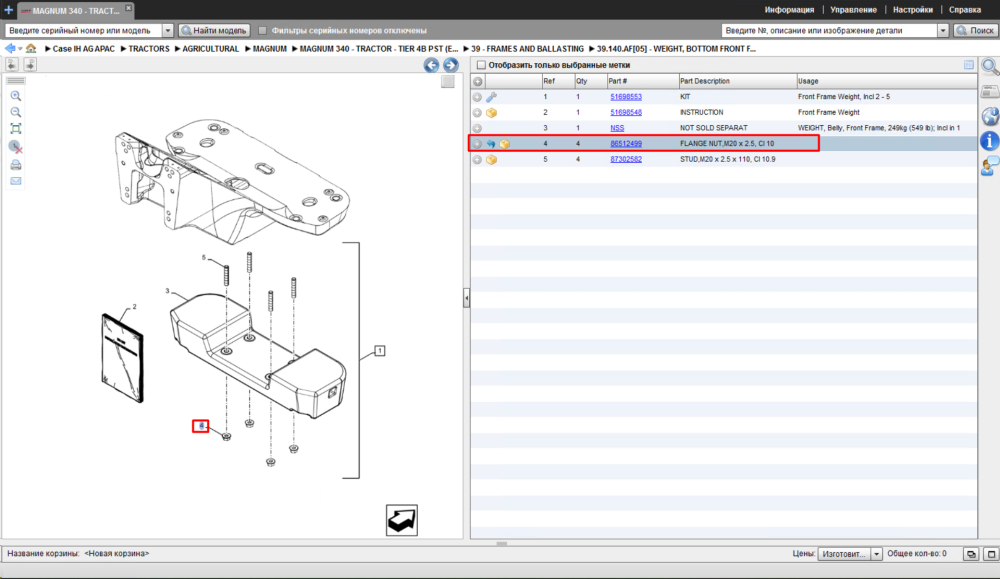This screenshot has height=579, width=1000.
Task: Open the serial number dropdown arrow
Action: (x=168, y=30)
